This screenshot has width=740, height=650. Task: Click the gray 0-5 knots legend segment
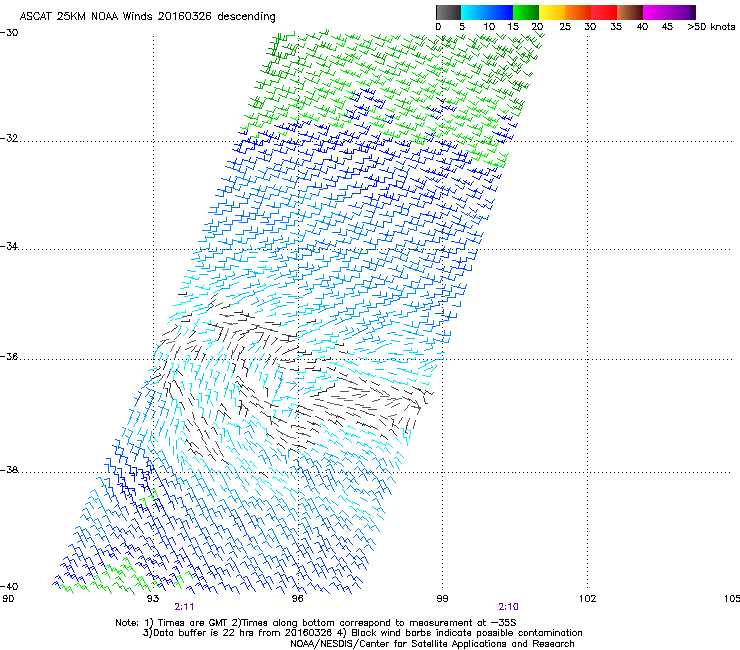[448, 12]
